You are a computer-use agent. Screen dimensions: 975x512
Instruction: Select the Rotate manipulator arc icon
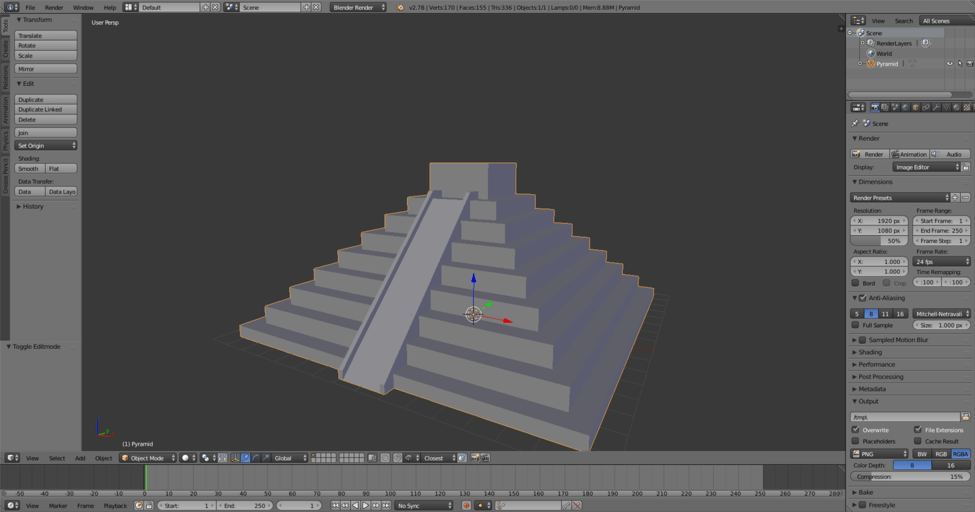pyautogui.click(x=256, y=458)
